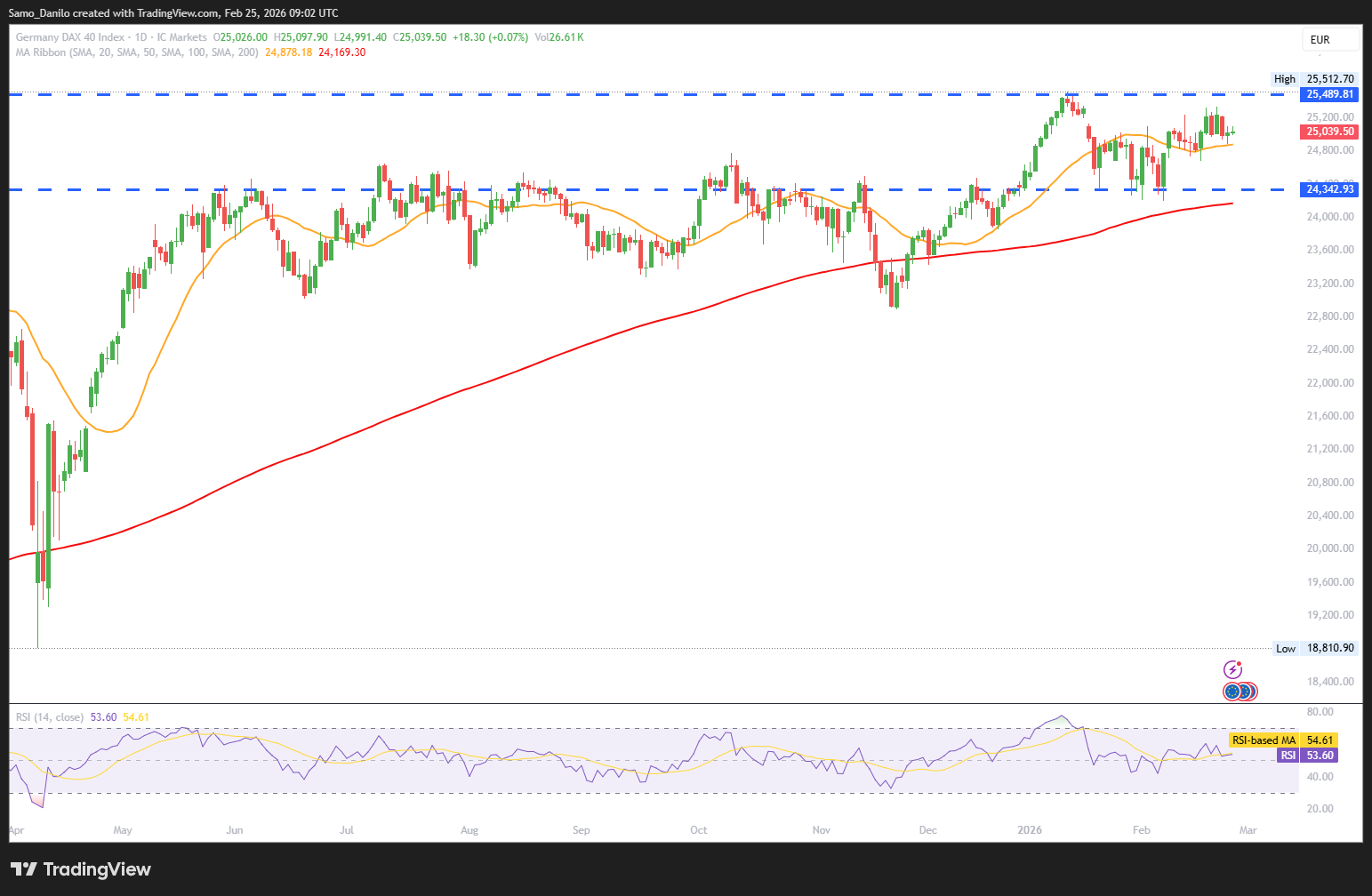Select the RSI (14, close) indicator legend

tap(50, 717)
